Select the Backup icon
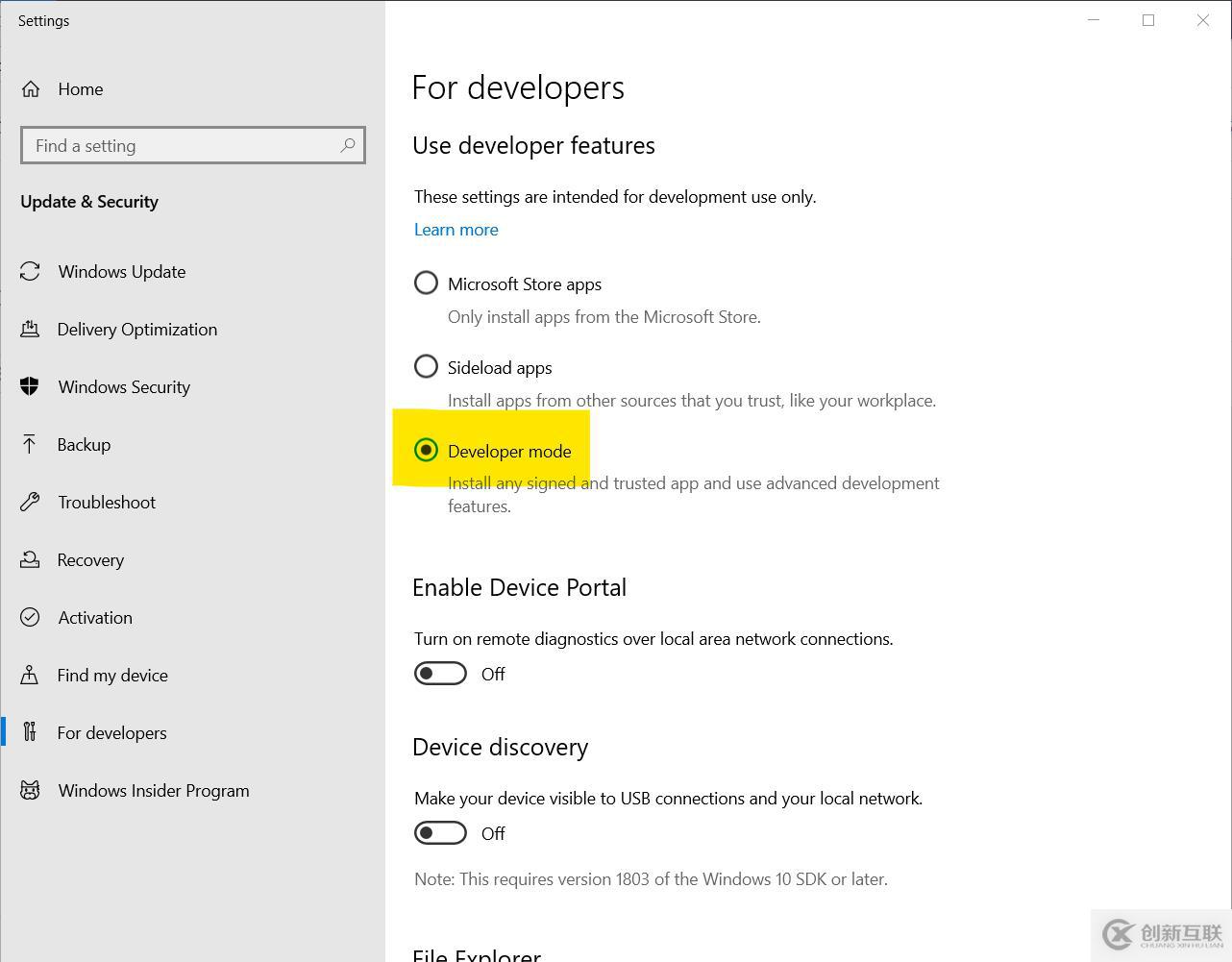Image resolution: width=1232 pixels, height=962 pixels. pyautogui.click(x=30, y=444)
